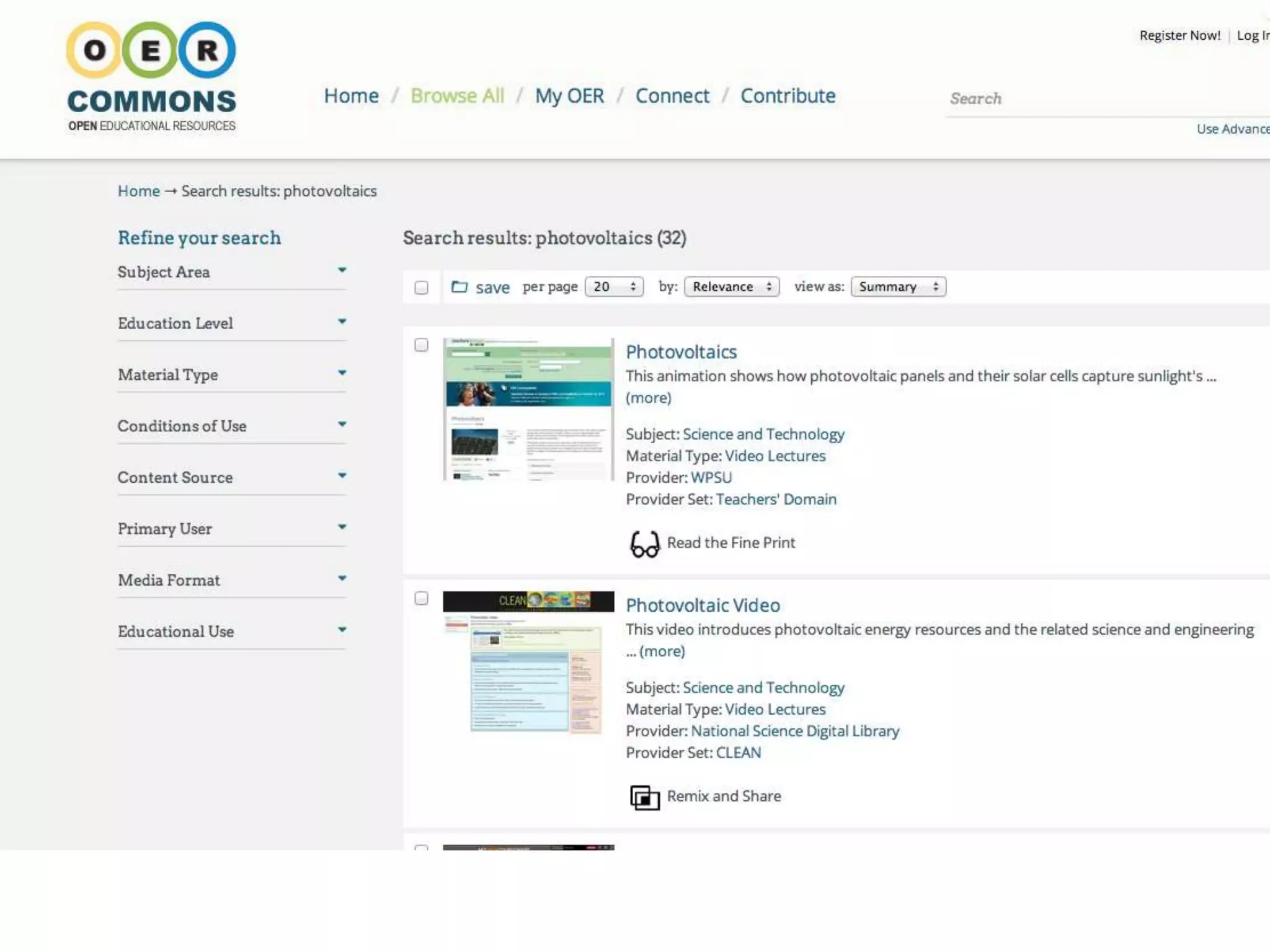Open the Photovoltaic Video title link
1270x952 pixels.
pyautogui.click(x=703, y=606)
